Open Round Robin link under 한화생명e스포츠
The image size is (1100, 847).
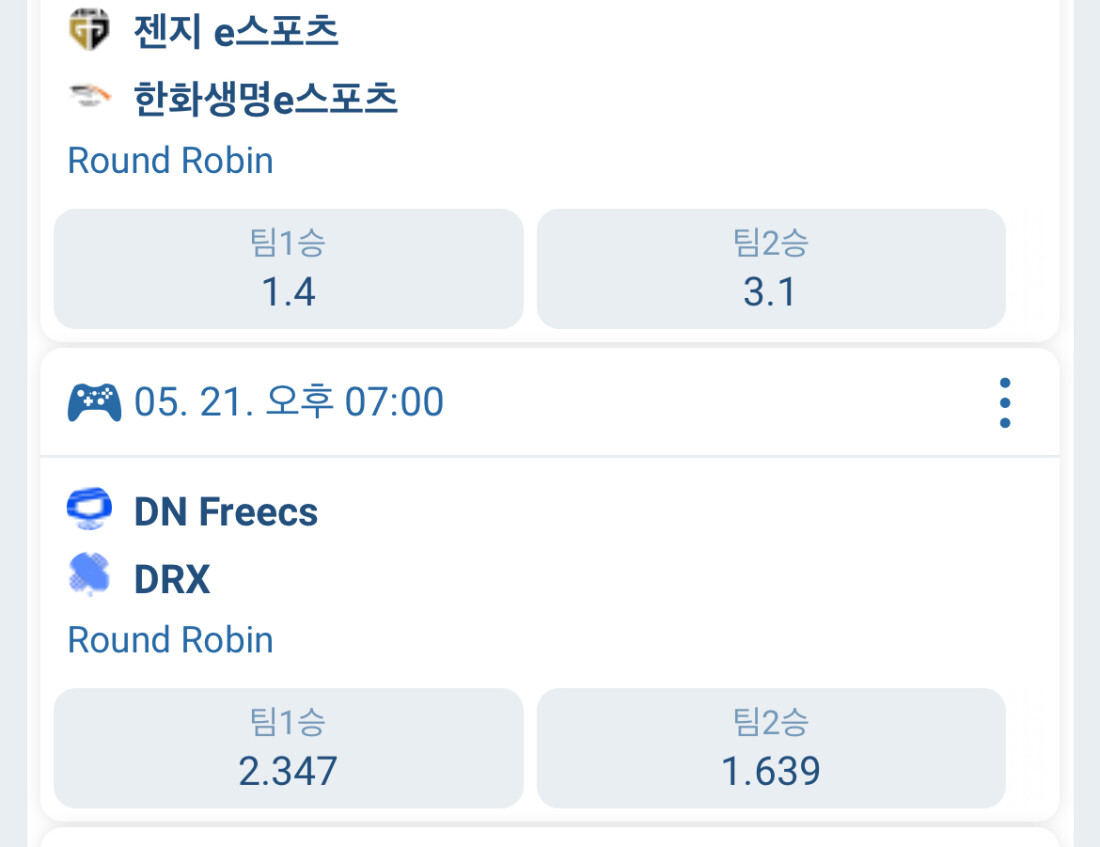170,161
